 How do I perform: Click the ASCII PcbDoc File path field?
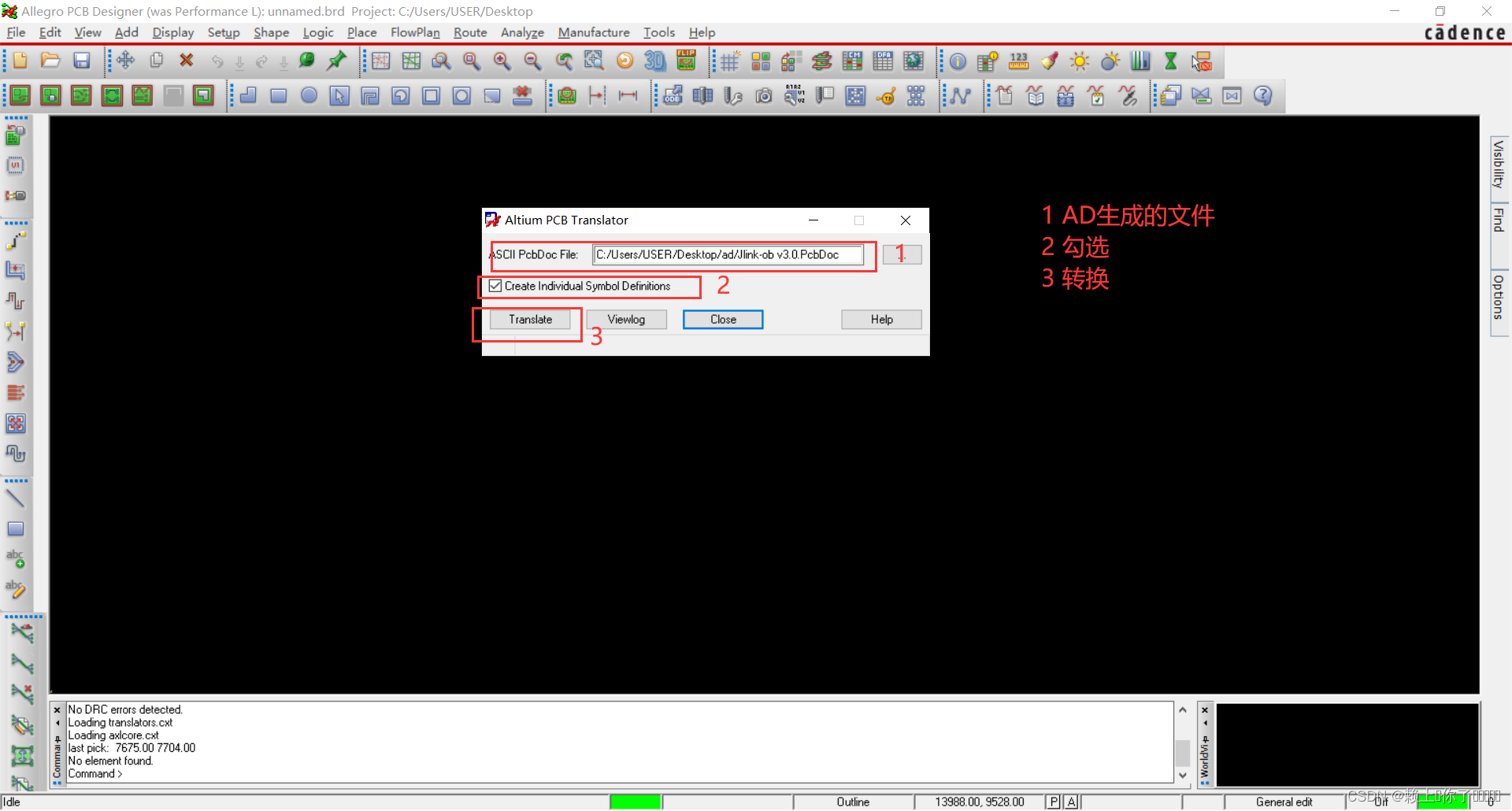(x=728, y=254)
